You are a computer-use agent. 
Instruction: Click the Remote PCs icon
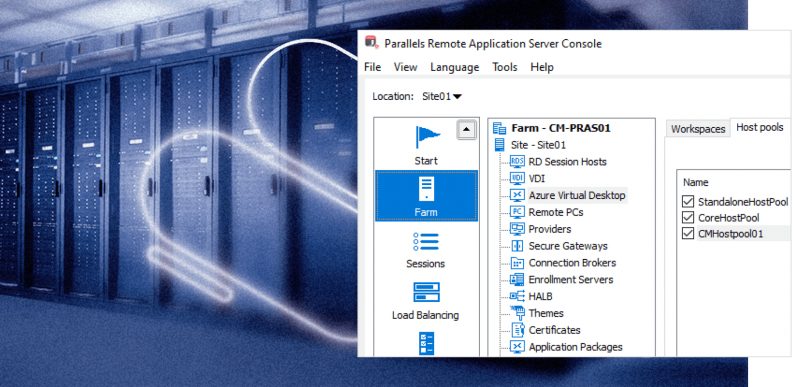[x=517, y=212]
